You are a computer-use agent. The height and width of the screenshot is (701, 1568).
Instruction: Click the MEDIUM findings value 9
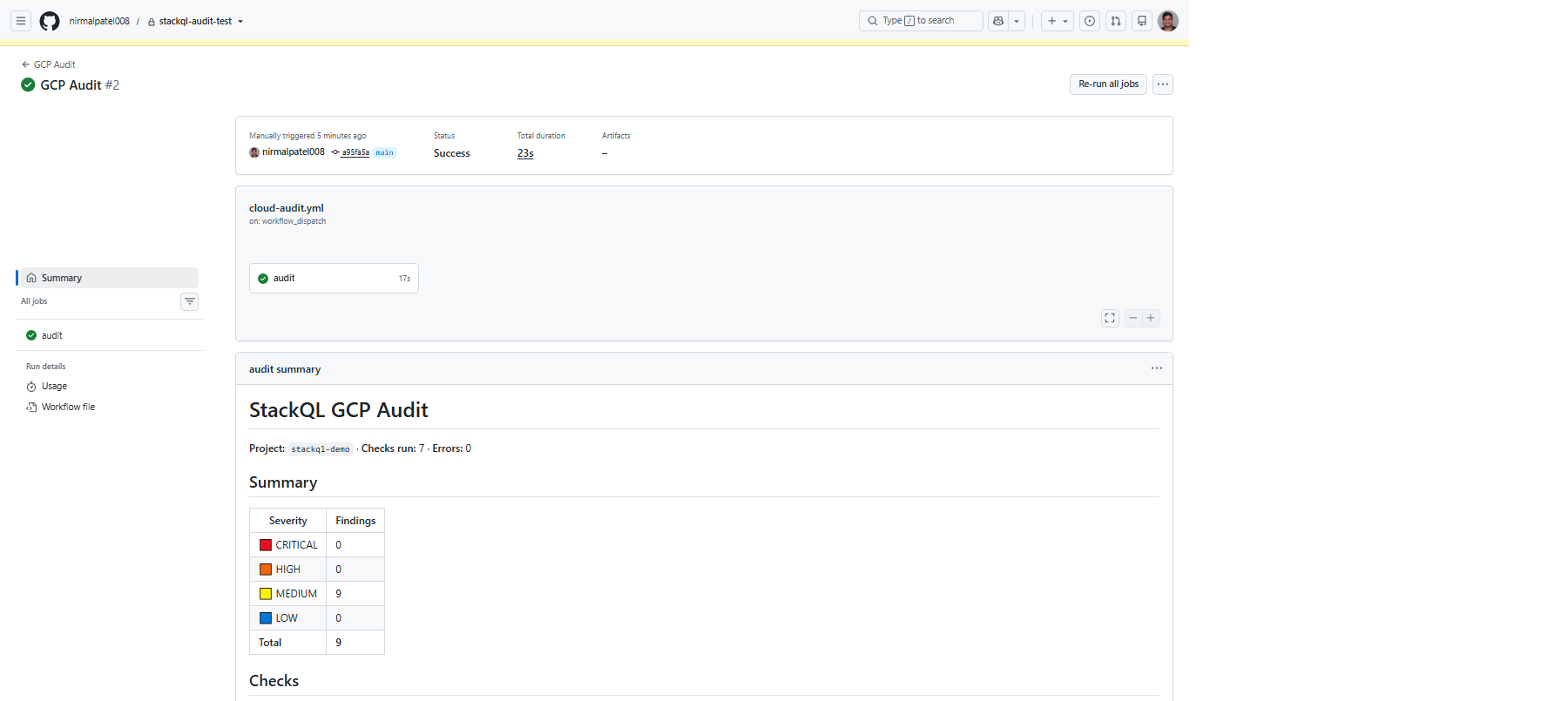coord(339,594)
